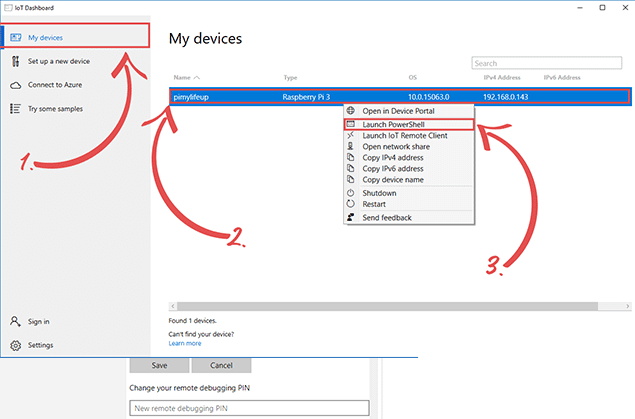This screenshot has height=419, width=635.
Task: Select Copy IPv4 address option
Action: click(393, 158)
